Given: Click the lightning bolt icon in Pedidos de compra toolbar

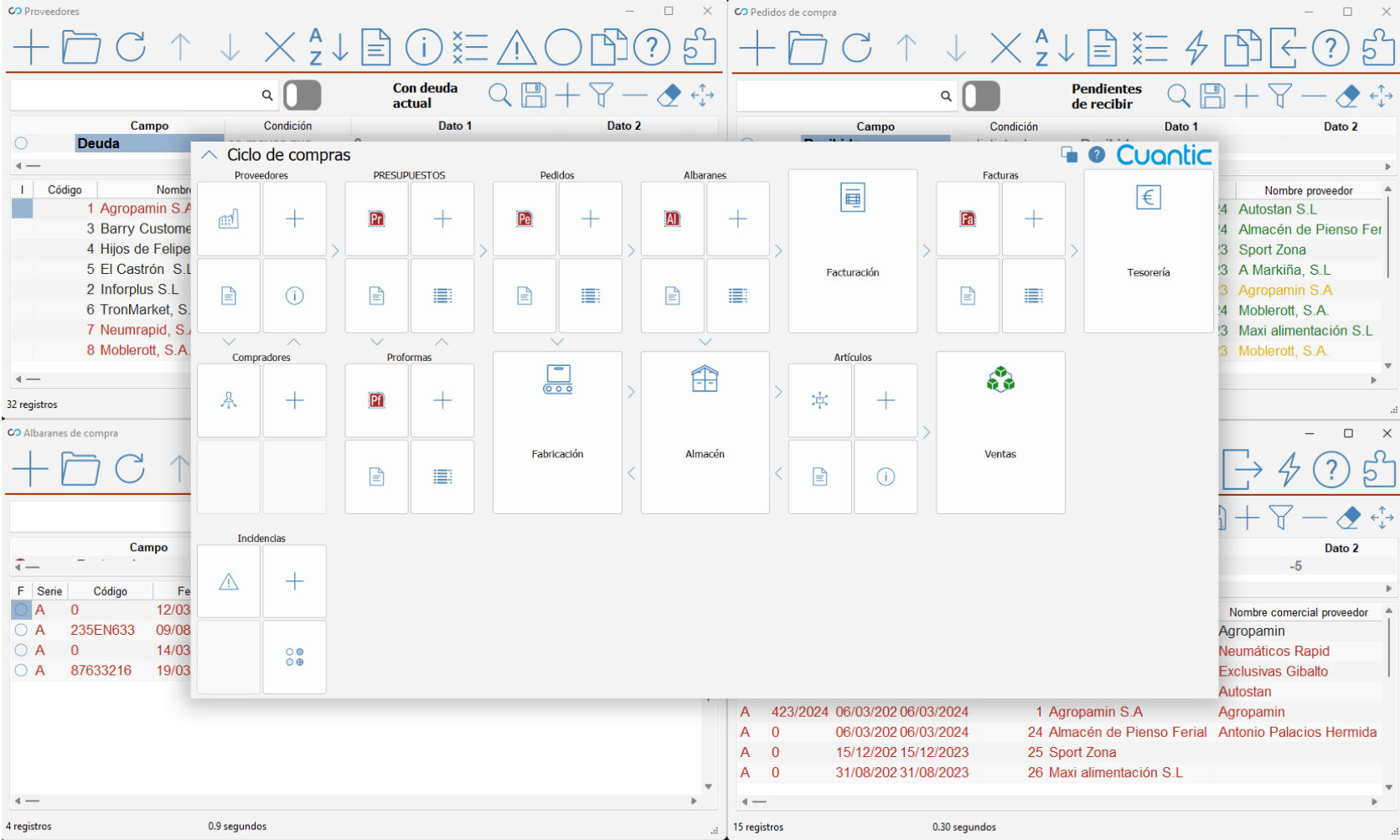Looking at the screenshot, I should [x=1197, y=48].
